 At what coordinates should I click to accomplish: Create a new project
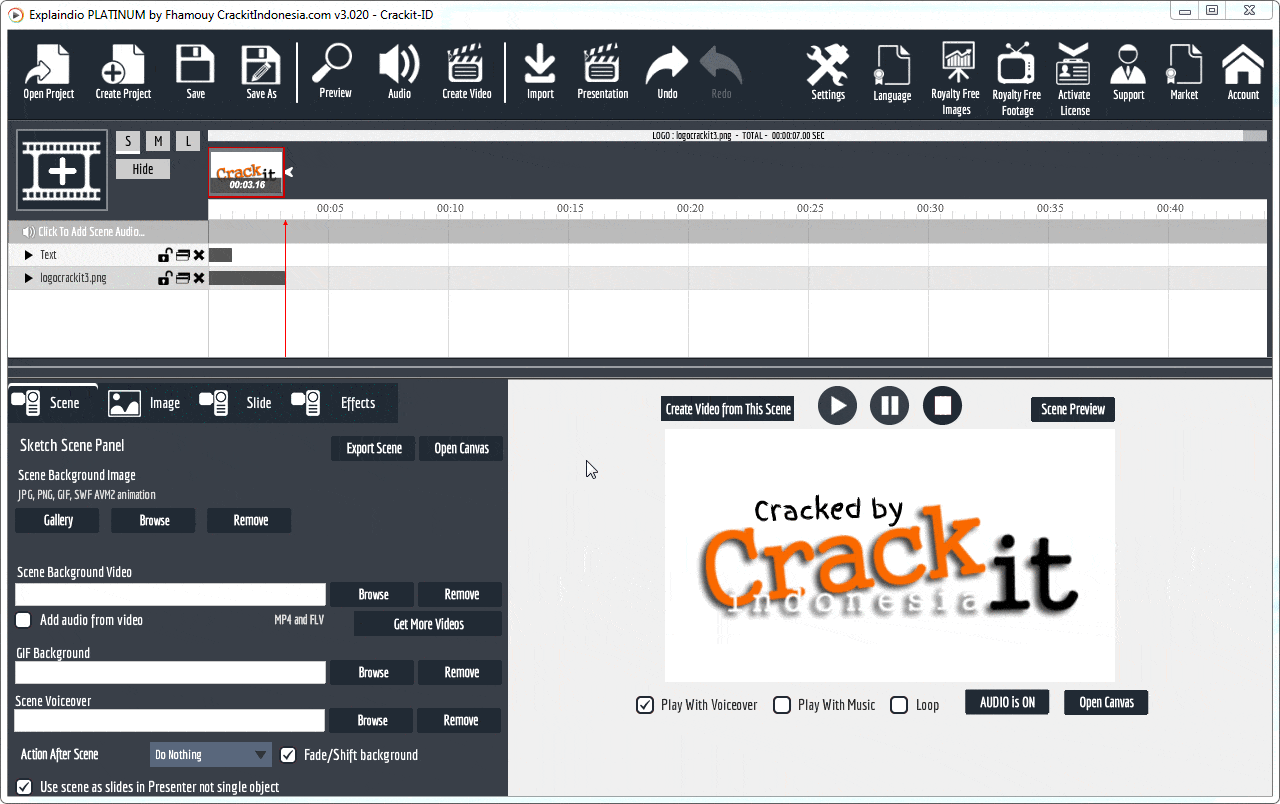click(123, 70)
